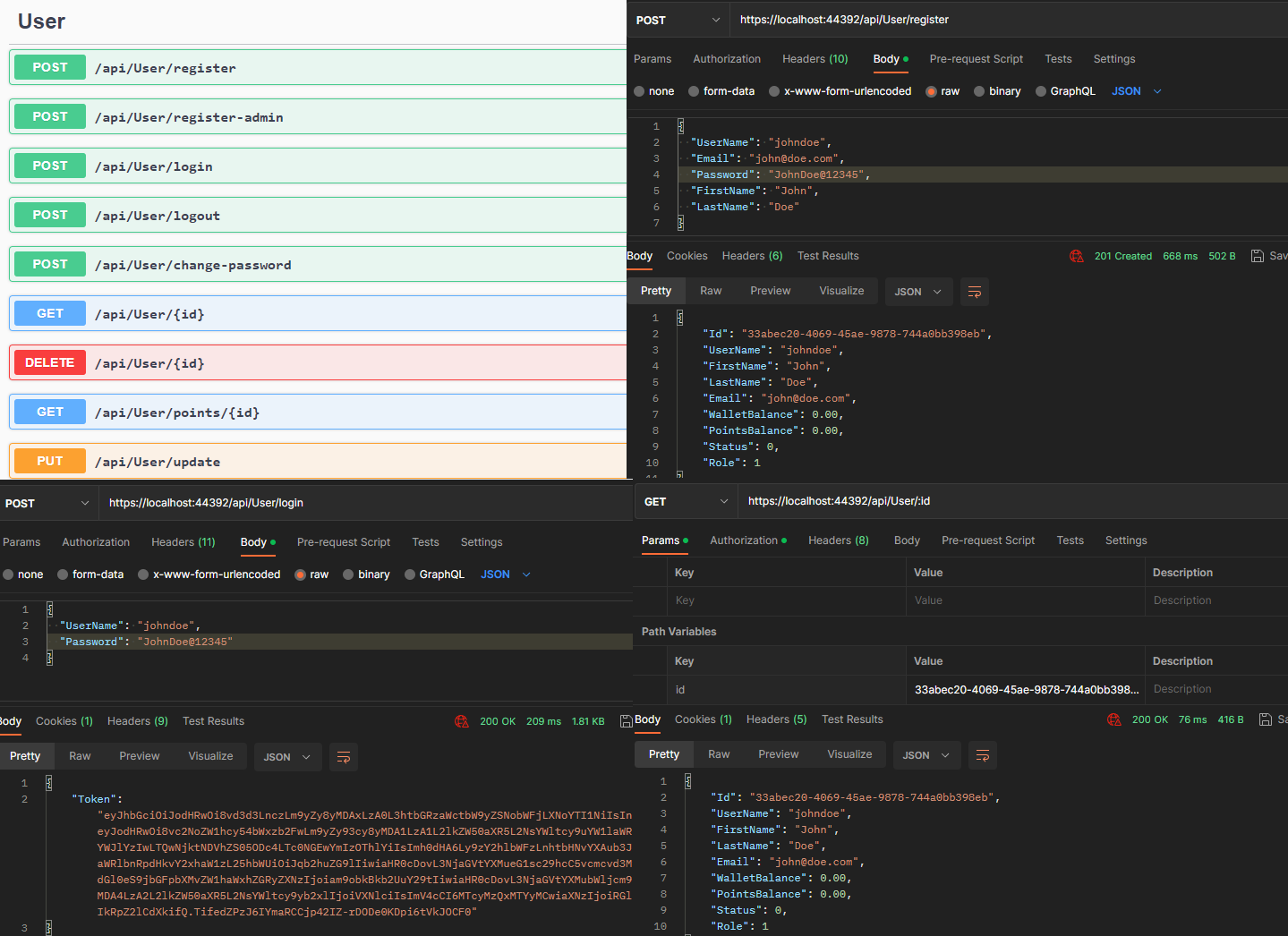Select 'GraphQL' body type in login request

click(x=434, y=574)
